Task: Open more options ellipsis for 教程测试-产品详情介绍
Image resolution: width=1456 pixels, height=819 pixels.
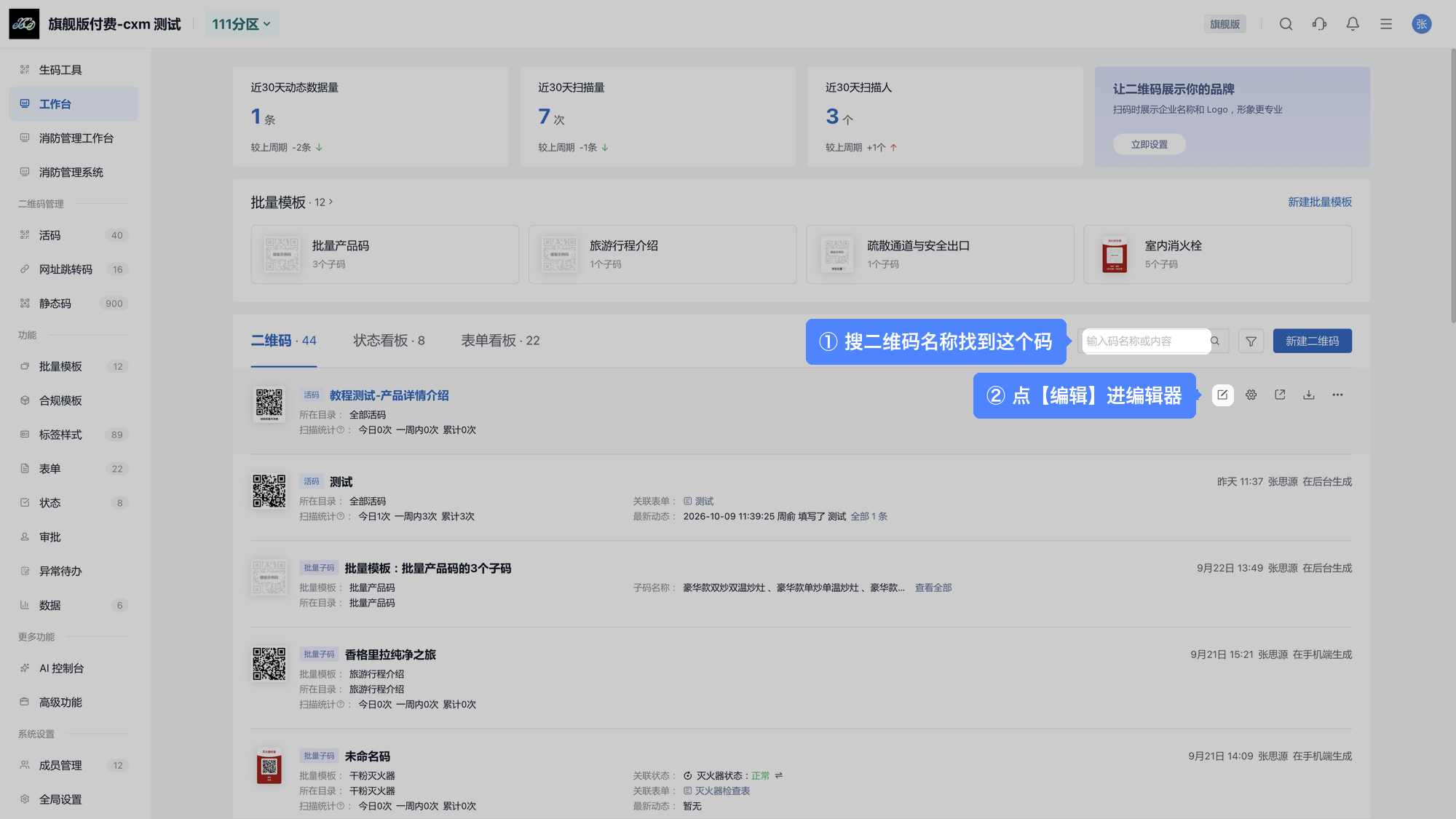Action: (x=1337, y=395)
